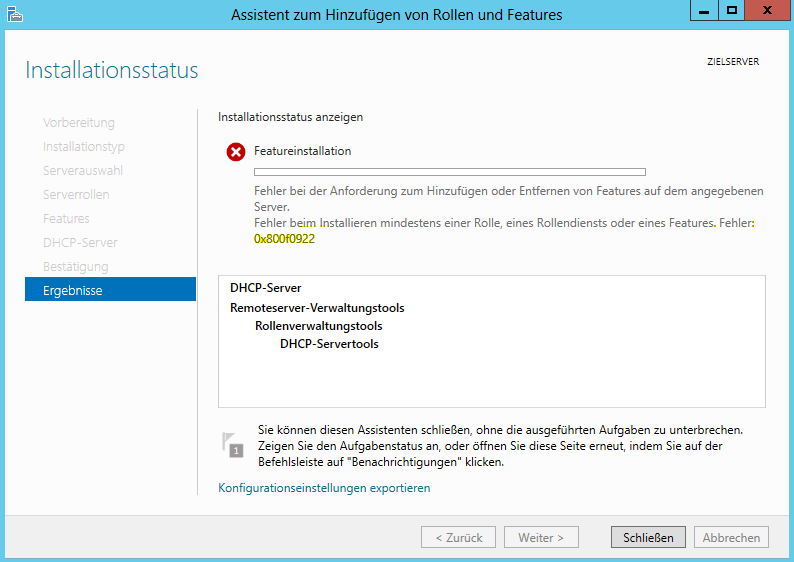Select the Bestätigung step in the sidebar

(75, 267)
